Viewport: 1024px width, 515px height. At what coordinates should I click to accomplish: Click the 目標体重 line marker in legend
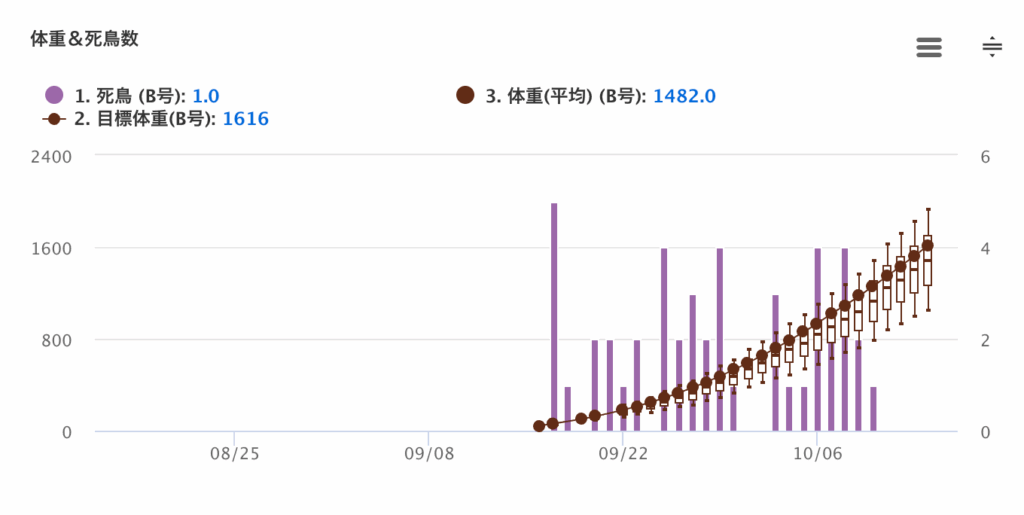coord(54,119)
